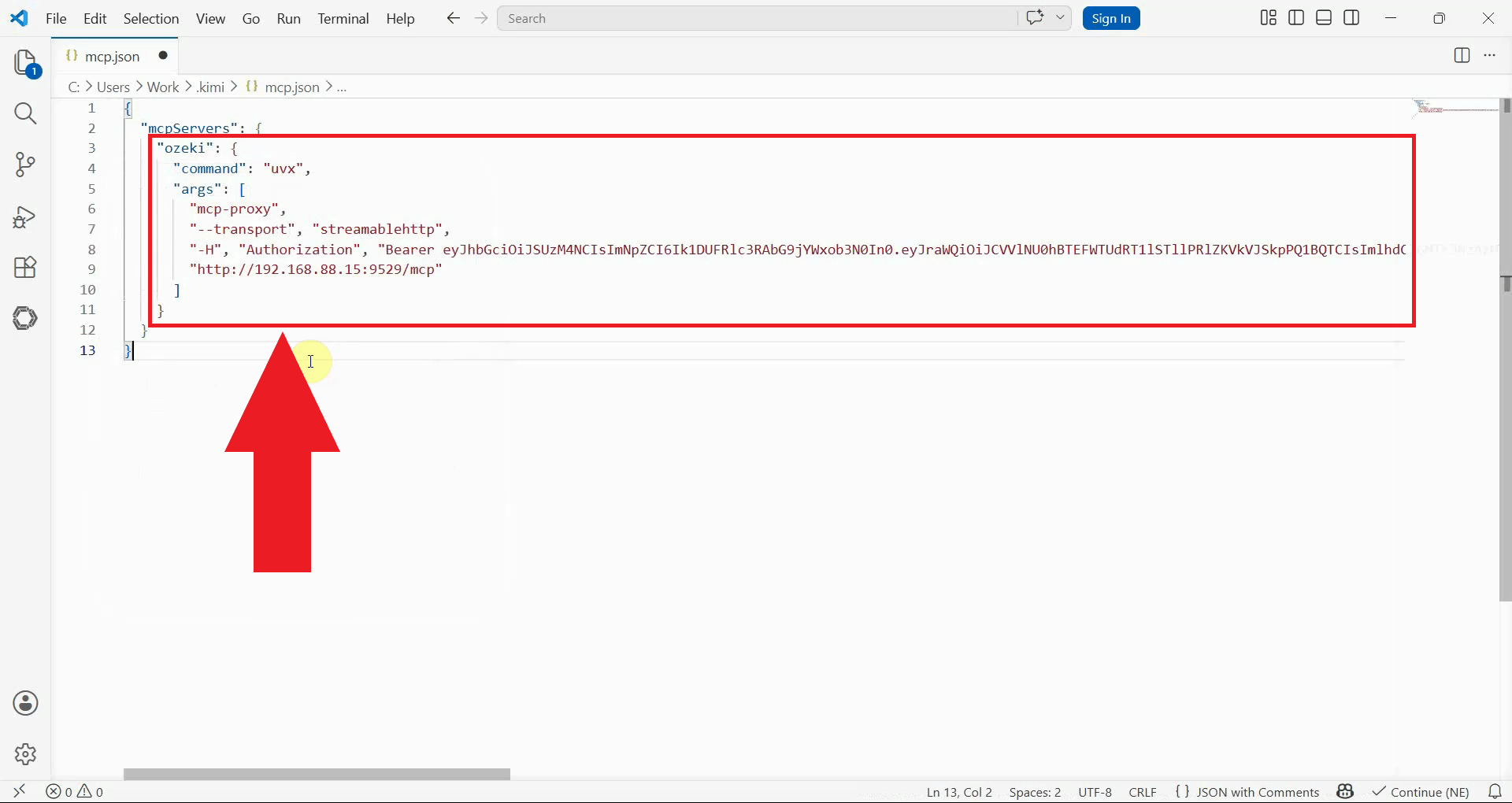
Task: Open the File menu
Action: (x=56, y=18)
